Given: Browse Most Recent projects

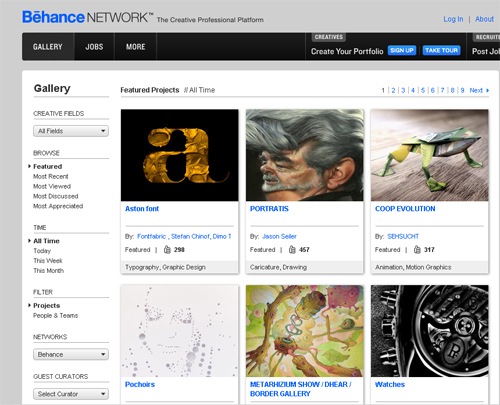Looking at the screenshot, I should pyautogui.click(x=51, y=176).
